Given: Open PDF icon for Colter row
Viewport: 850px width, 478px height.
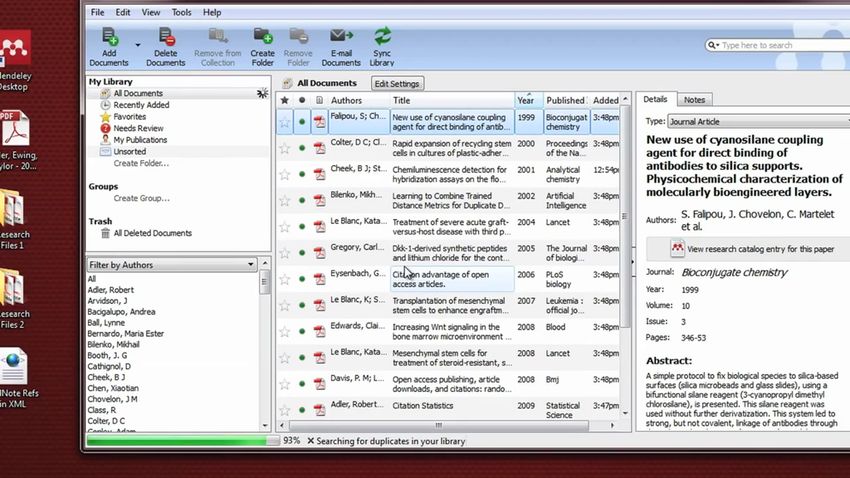Looking at the screenshot, I should coord(320,148).
